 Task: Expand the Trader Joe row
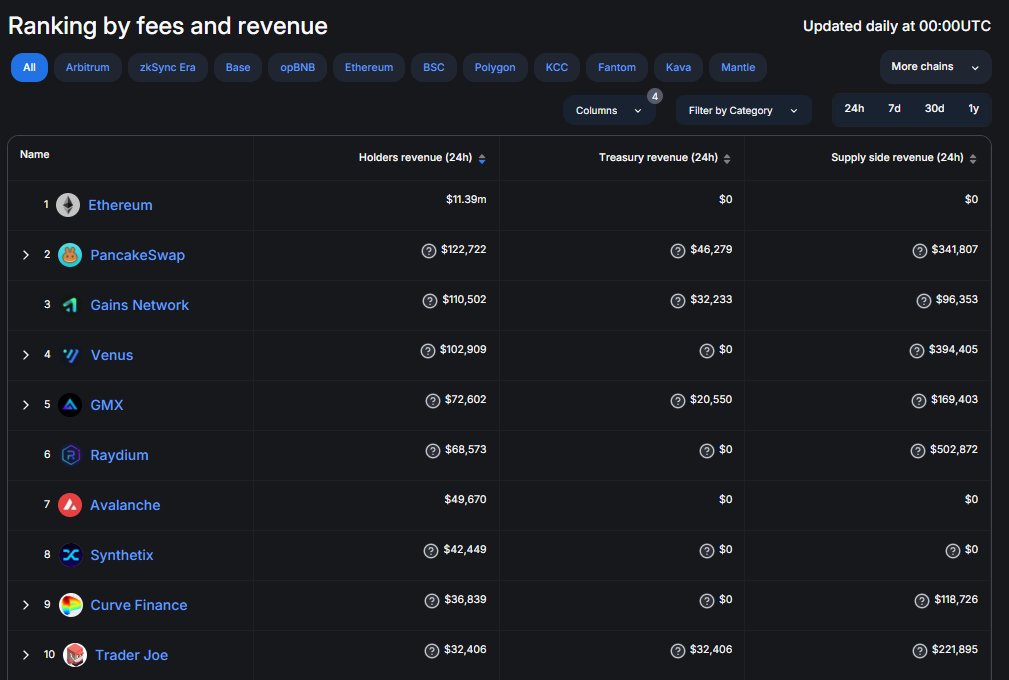point(26,655)
